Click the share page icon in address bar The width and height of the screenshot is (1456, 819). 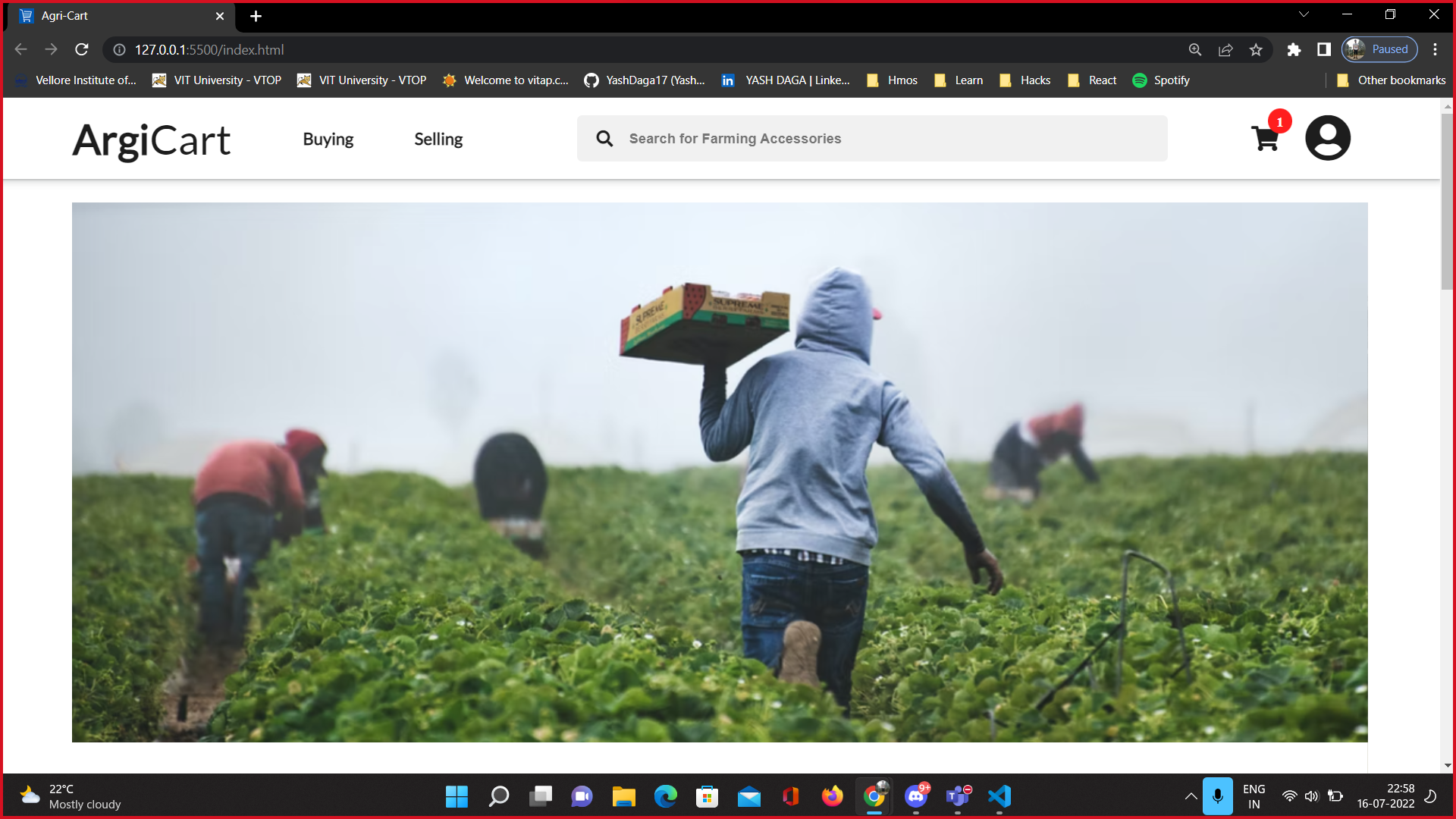[x=1225, y=49]
